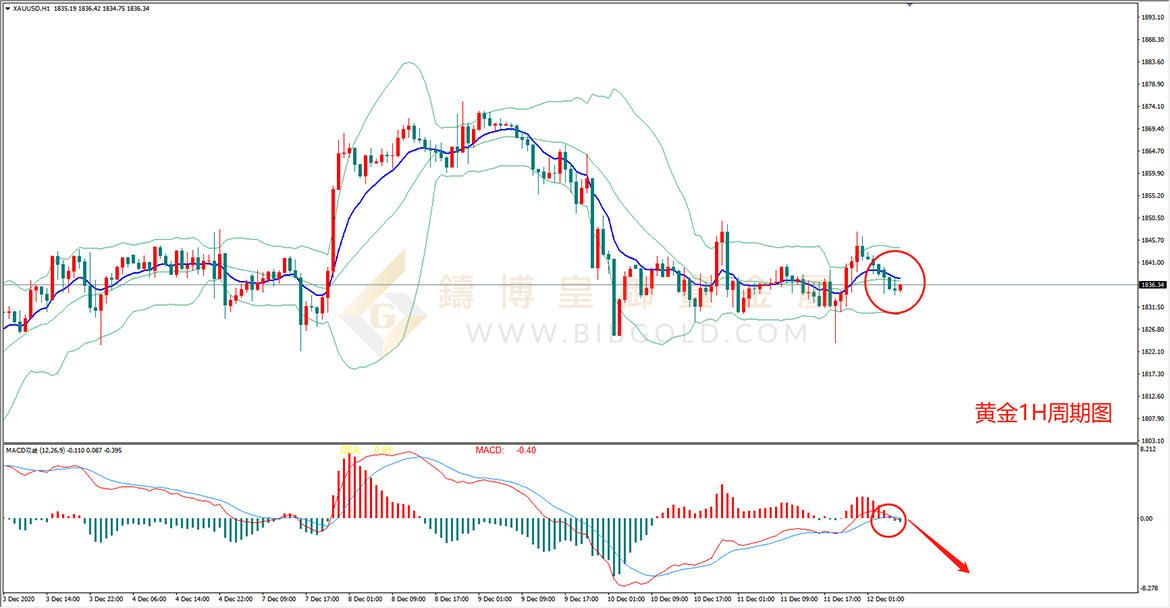Select the gray horizontal current-price line
Screen dimensions: 1170x608
click(x=569, y=284)
